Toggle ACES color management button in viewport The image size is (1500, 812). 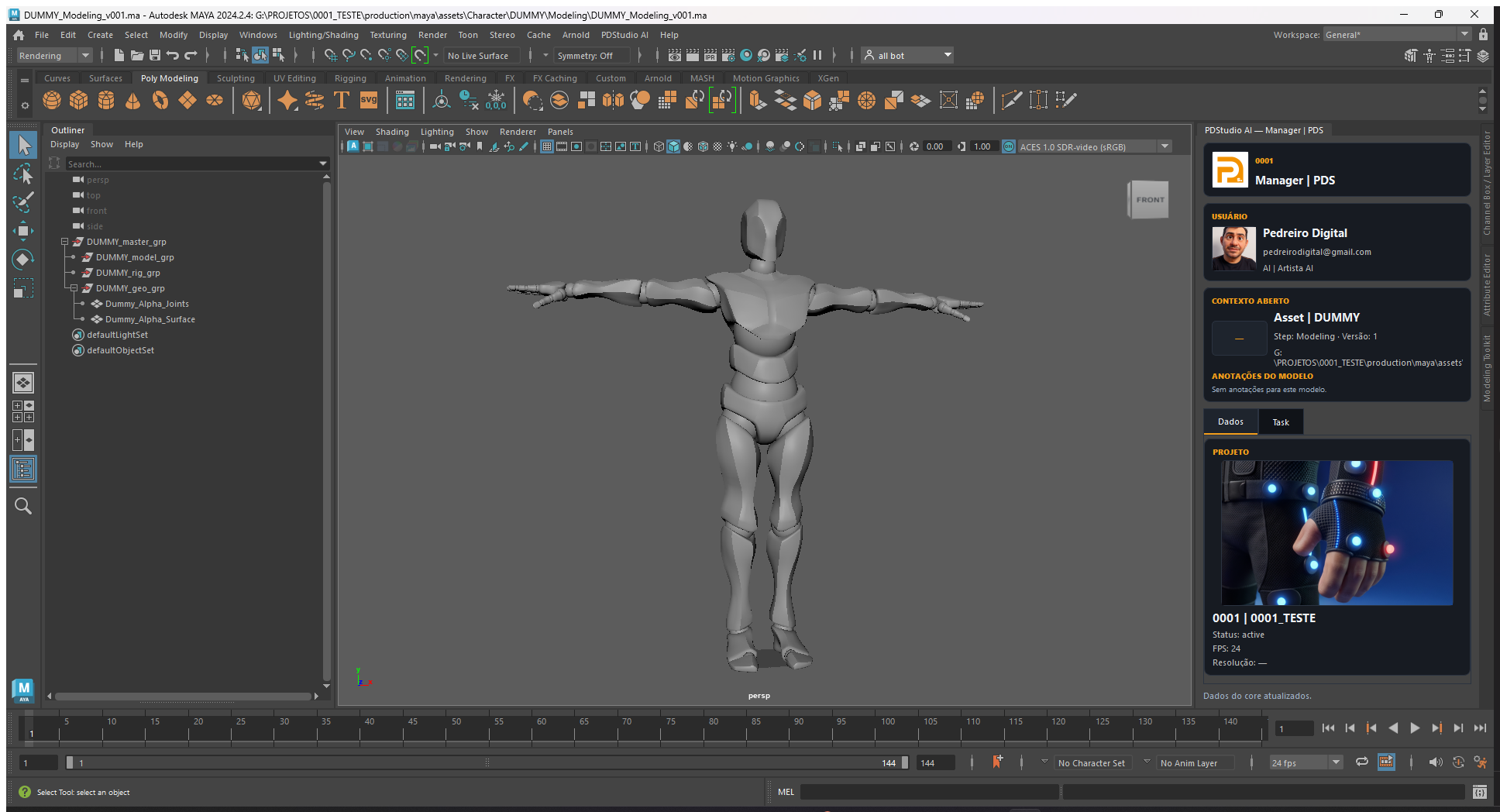tap(1009, 146)
